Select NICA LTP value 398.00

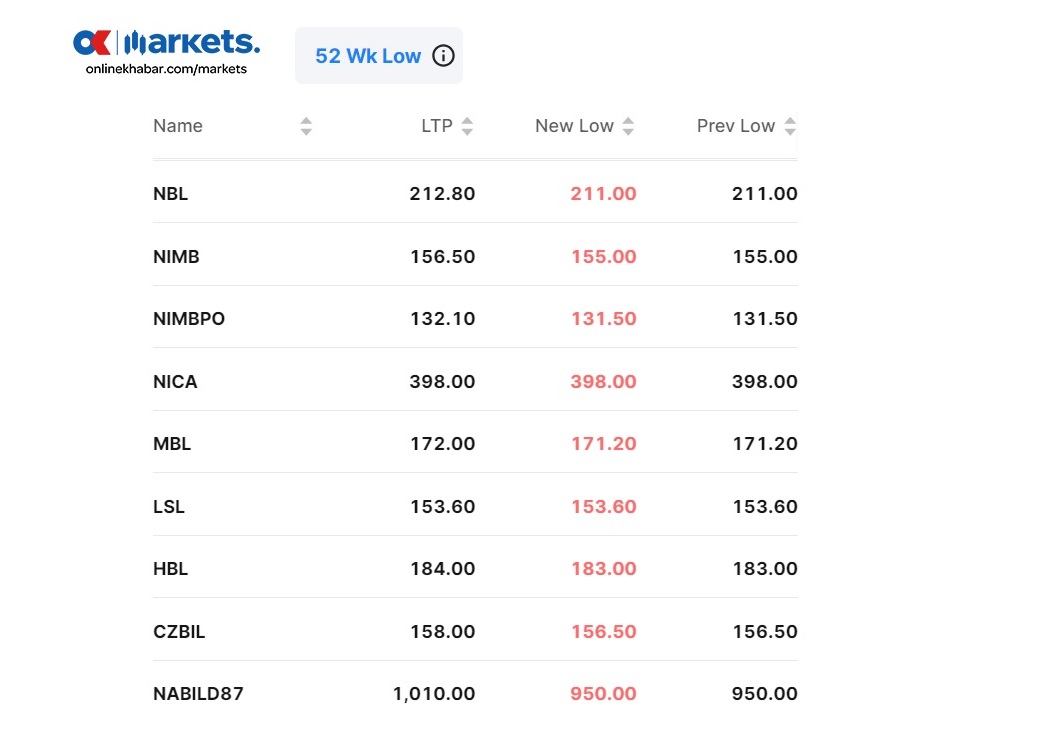coord(442,381)
